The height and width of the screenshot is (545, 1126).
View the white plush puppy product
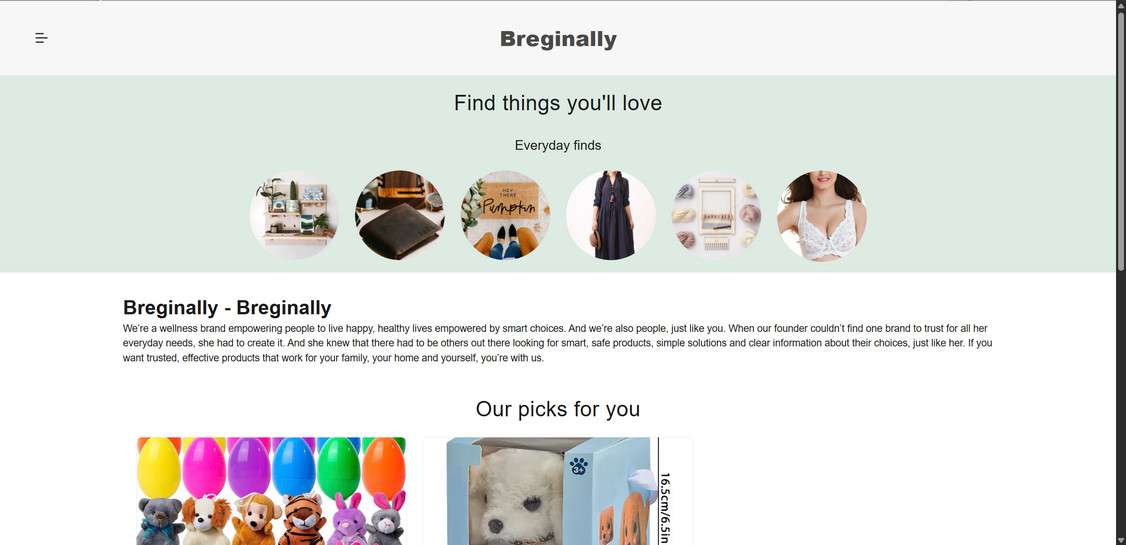pyautogui.click(x=558, y=491)
